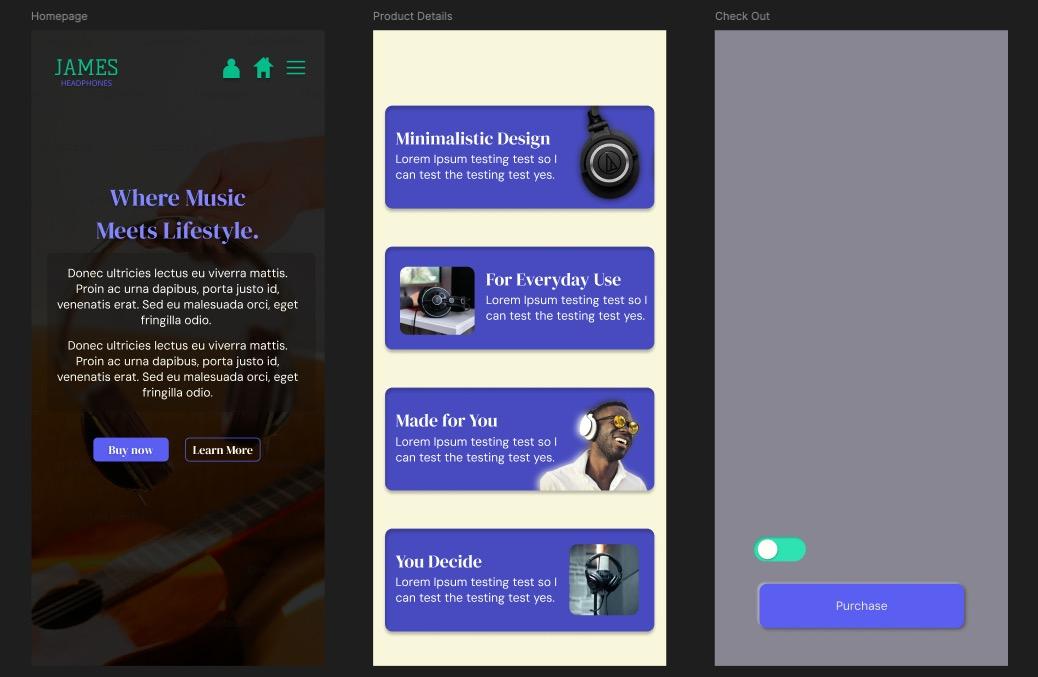Open the hamburger menu icon
Image resolution: width=1038 pixels, height=677 pixels.
click(296, 68)
